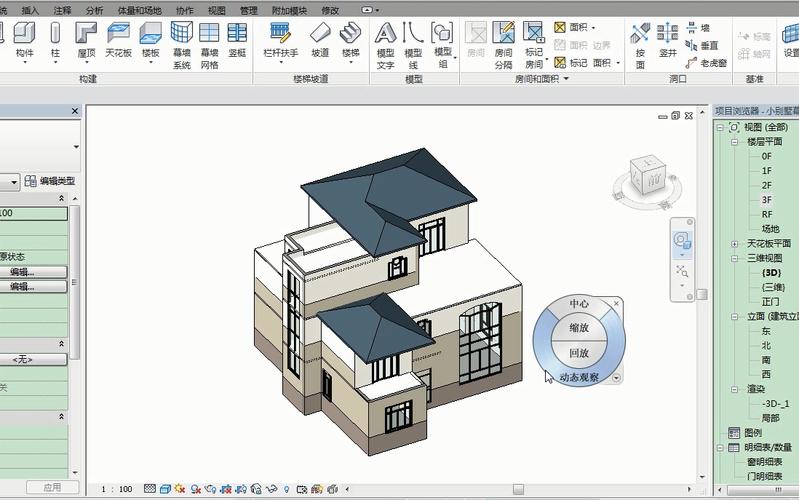Open the 管理 ribbon tab
Image resolution: width=799 pixels, height=500 pixels.
(248, 10)
